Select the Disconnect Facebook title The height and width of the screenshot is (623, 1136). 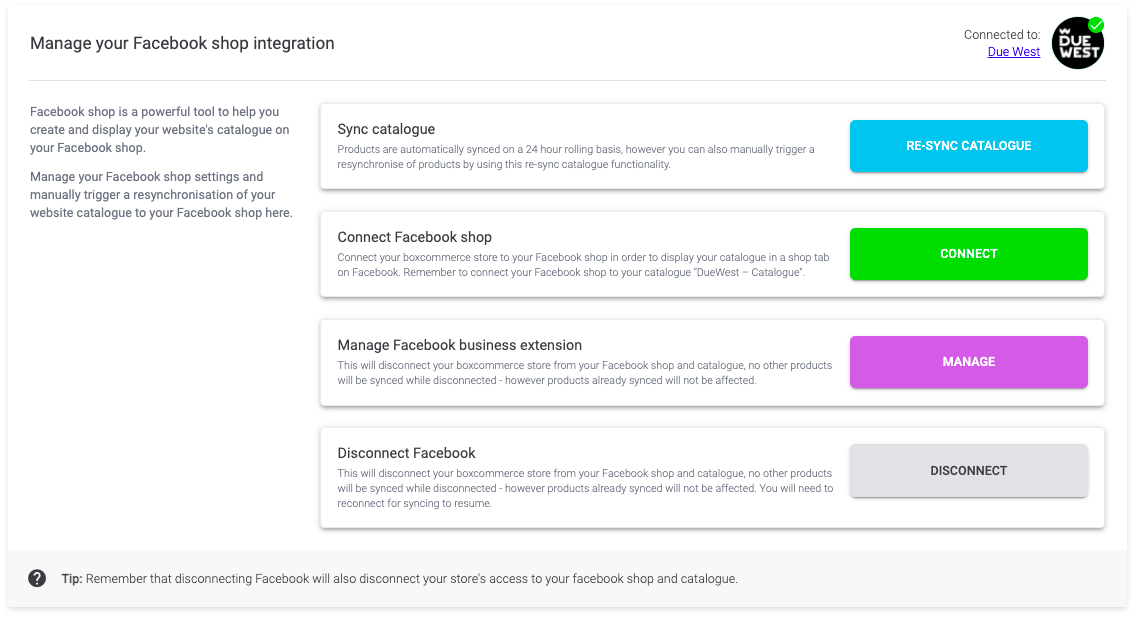[406, 452]
